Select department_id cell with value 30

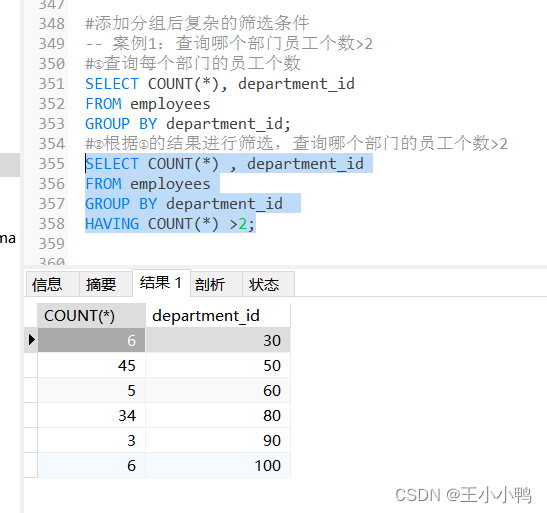218,340
